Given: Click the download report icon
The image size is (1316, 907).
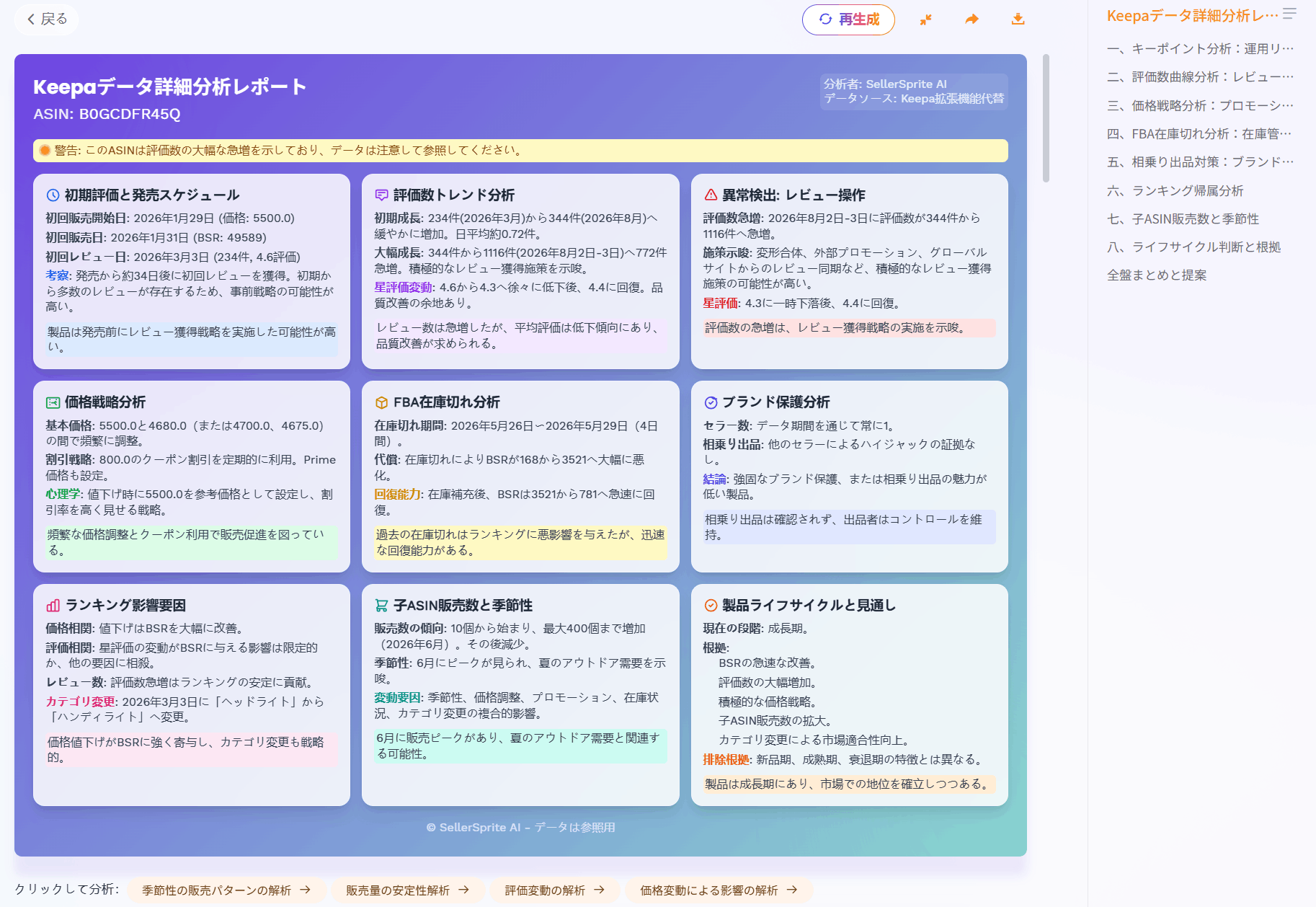Looking at the screenshot, I should coord(1018,19).
